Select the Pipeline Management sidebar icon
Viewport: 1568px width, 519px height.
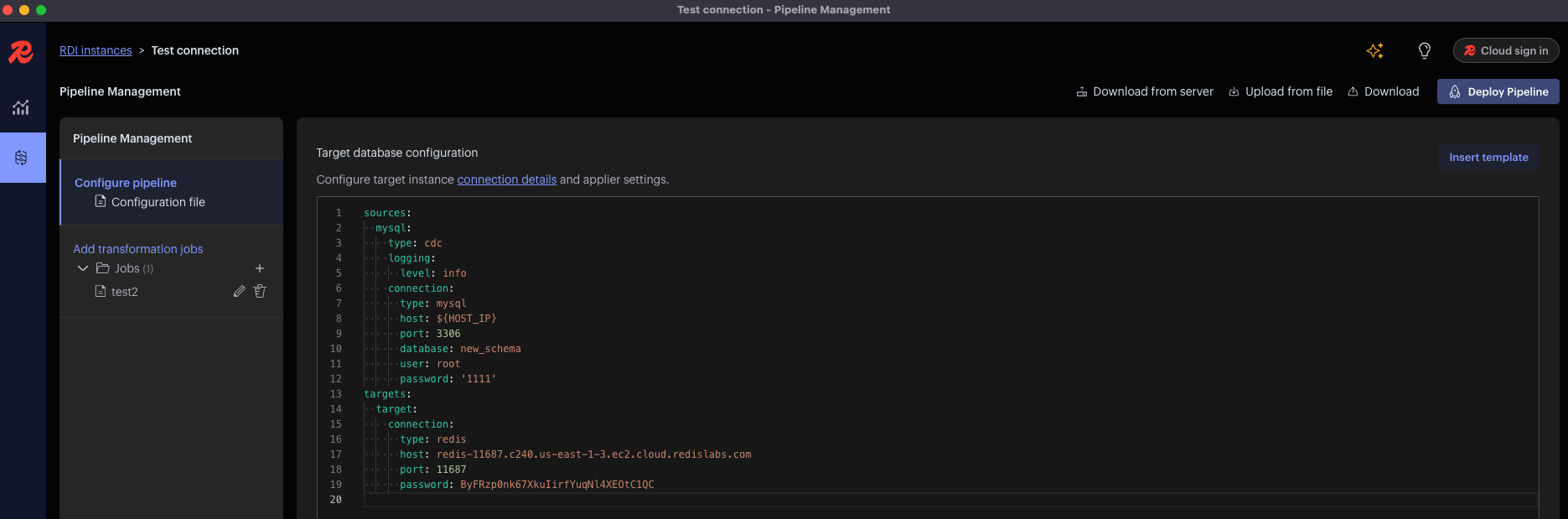21,158
